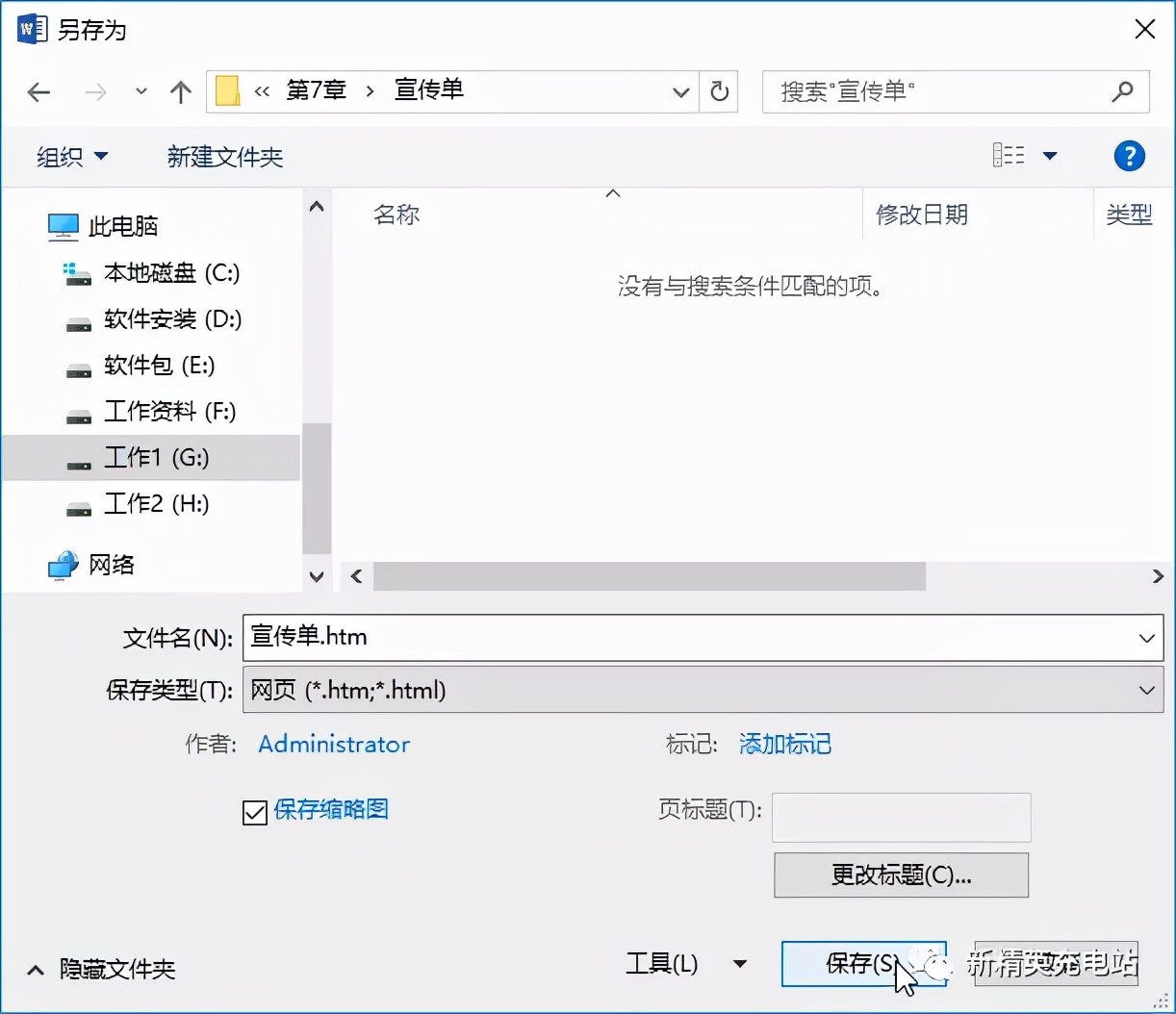
Task: Click the 添加标记 link
Action: pos(785,744)
